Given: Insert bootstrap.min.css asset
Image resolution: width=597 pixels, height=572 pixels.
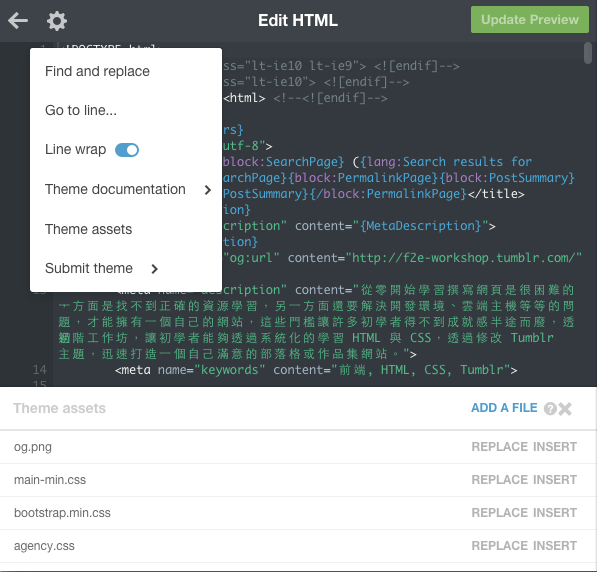Looking at the screenshot, I should coord(555,513).
